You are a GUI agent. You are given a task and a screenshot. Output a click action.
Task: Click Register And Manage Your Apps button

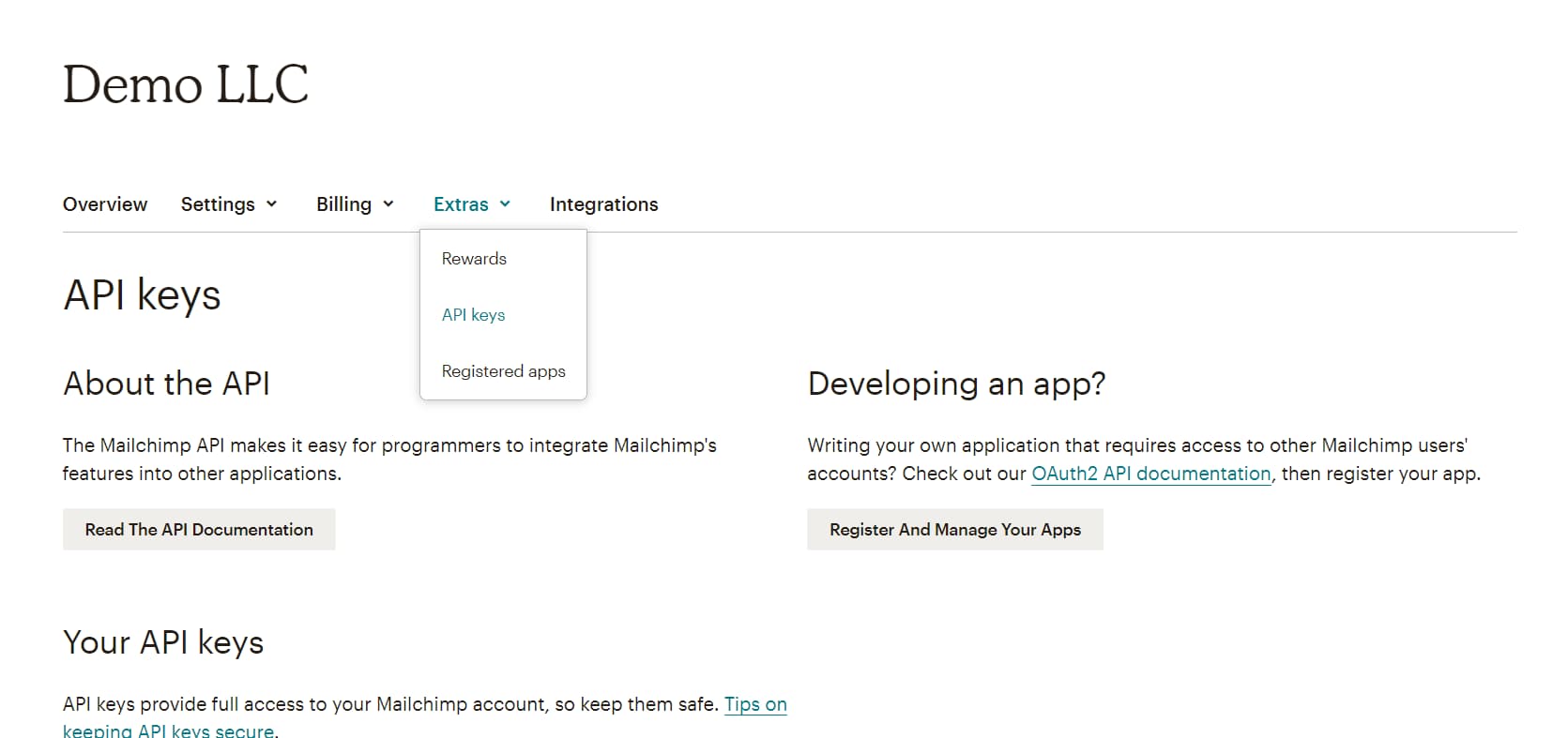click(955, 530)
